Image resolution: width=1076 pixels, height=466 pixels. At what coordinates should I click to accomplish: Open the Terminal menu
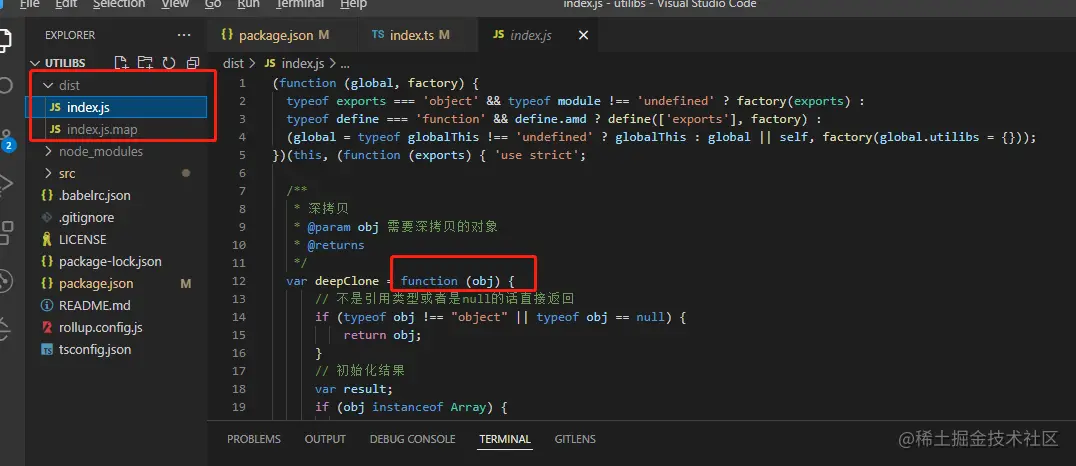pyautogui.click(x=300, y=4)
